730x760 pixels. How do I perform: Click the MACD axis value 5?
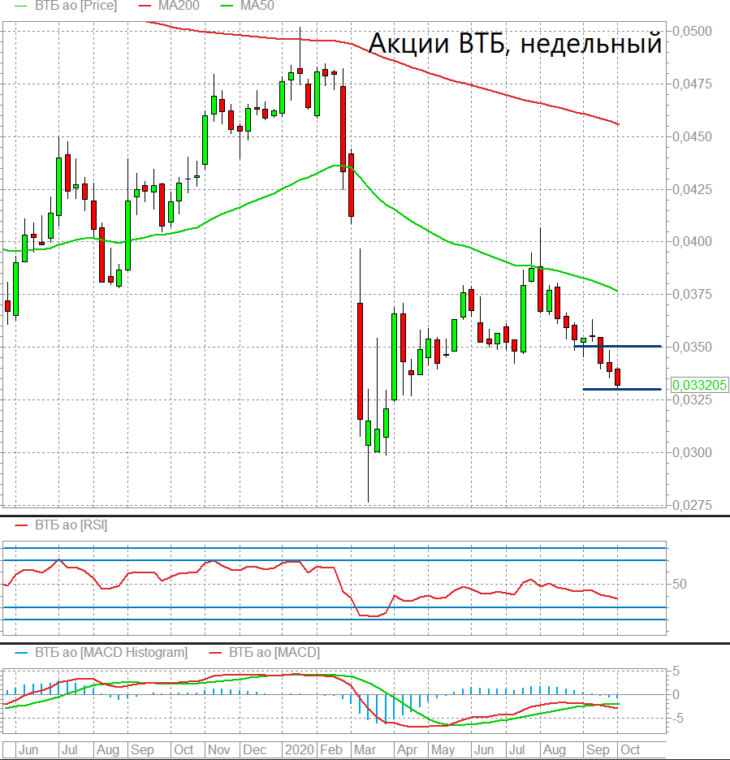point(676,671)
